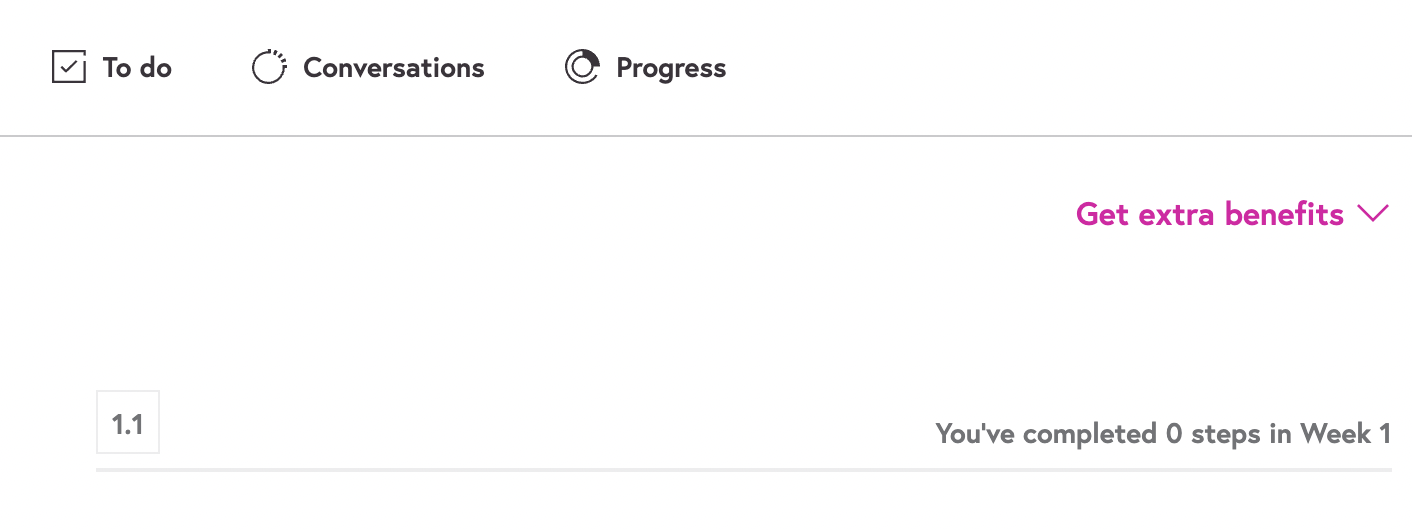This screenshot has height=530, width=1412.
Task: Open the Progress tab label
Action: (671, 68)
